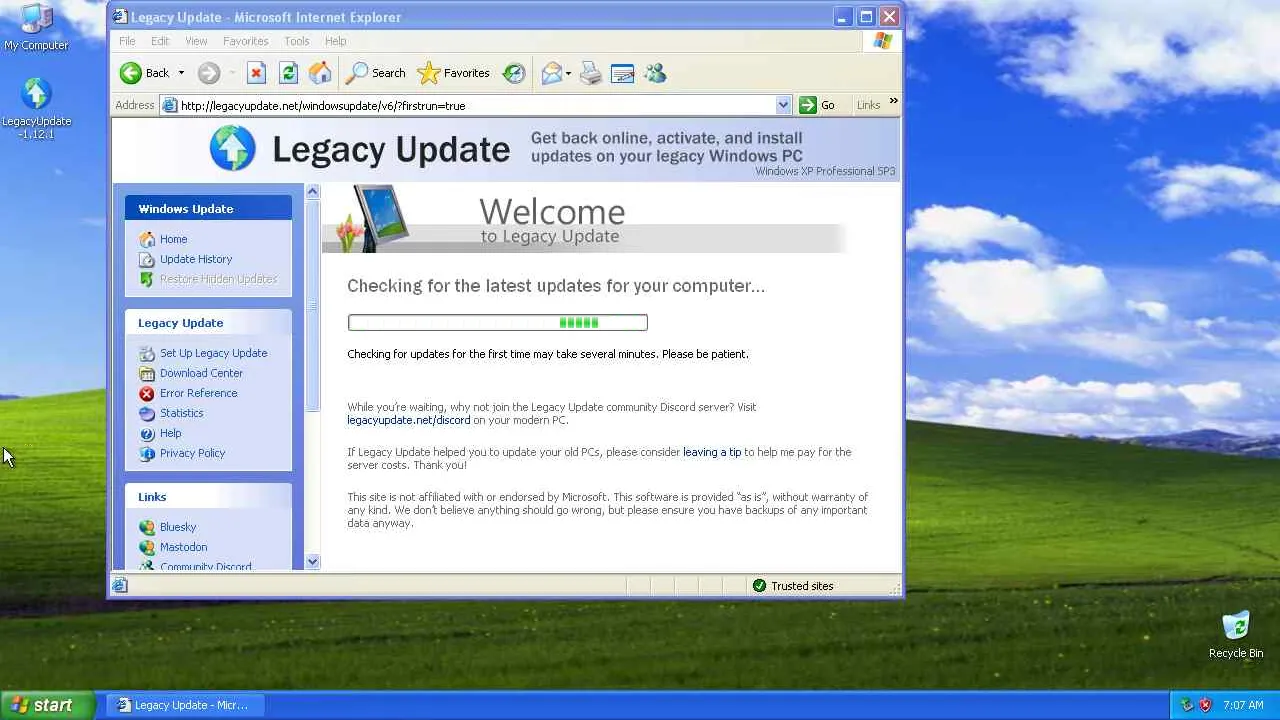Click in the Address bar URL field
1280x720 pixels.
476,105
